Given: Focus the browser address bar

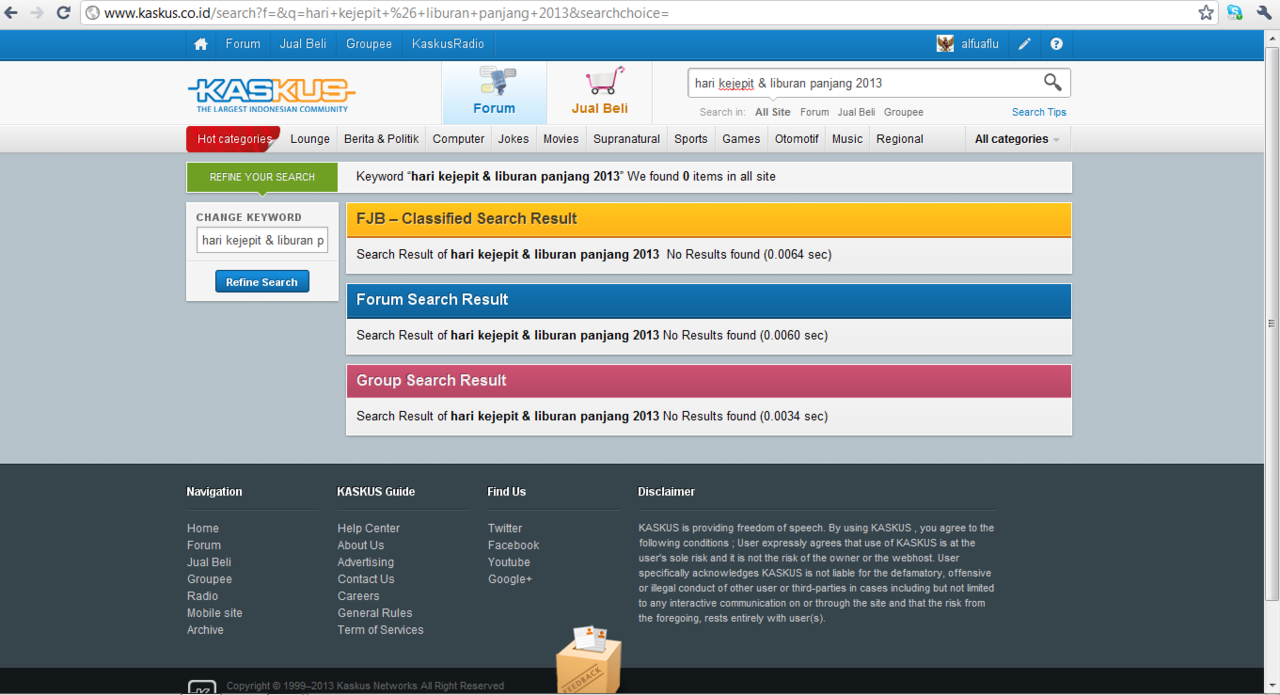Looking at the screenshot, I should (640, 13).
